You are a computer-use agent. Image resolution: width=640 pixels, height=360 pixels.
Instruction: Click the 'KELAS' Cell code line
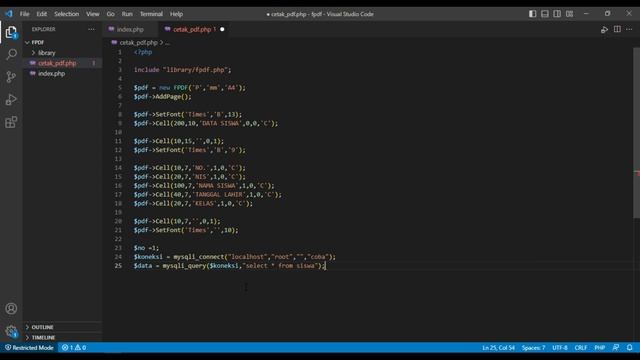point(193,203)
